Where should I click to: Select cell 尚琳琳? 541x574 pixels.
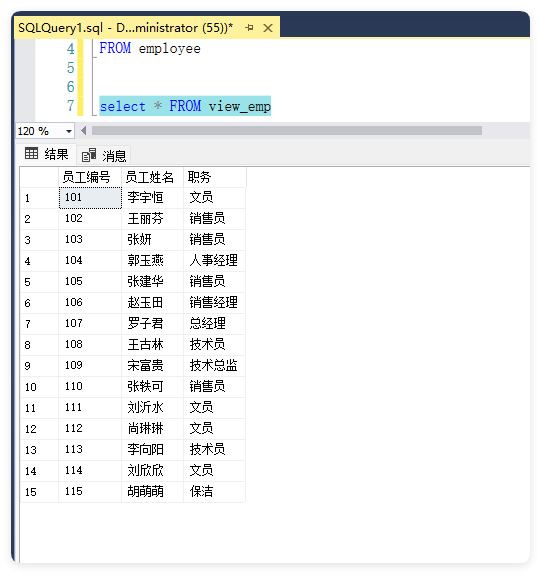tap(152, 429)
